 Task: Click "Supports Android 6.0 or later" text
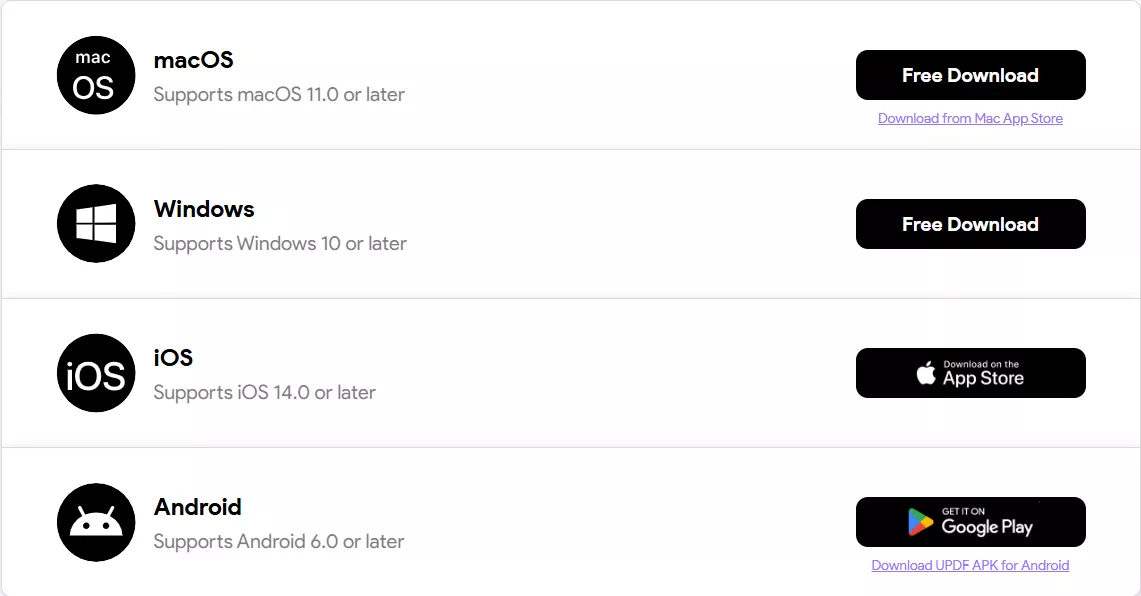point(279,542)
